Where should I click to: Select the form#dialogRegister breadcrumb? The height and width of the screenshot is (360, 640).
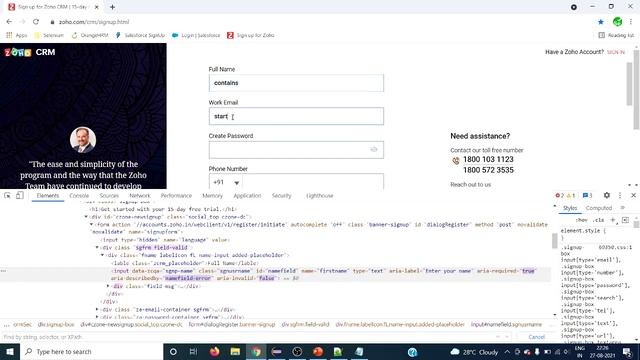pos(232,324)
